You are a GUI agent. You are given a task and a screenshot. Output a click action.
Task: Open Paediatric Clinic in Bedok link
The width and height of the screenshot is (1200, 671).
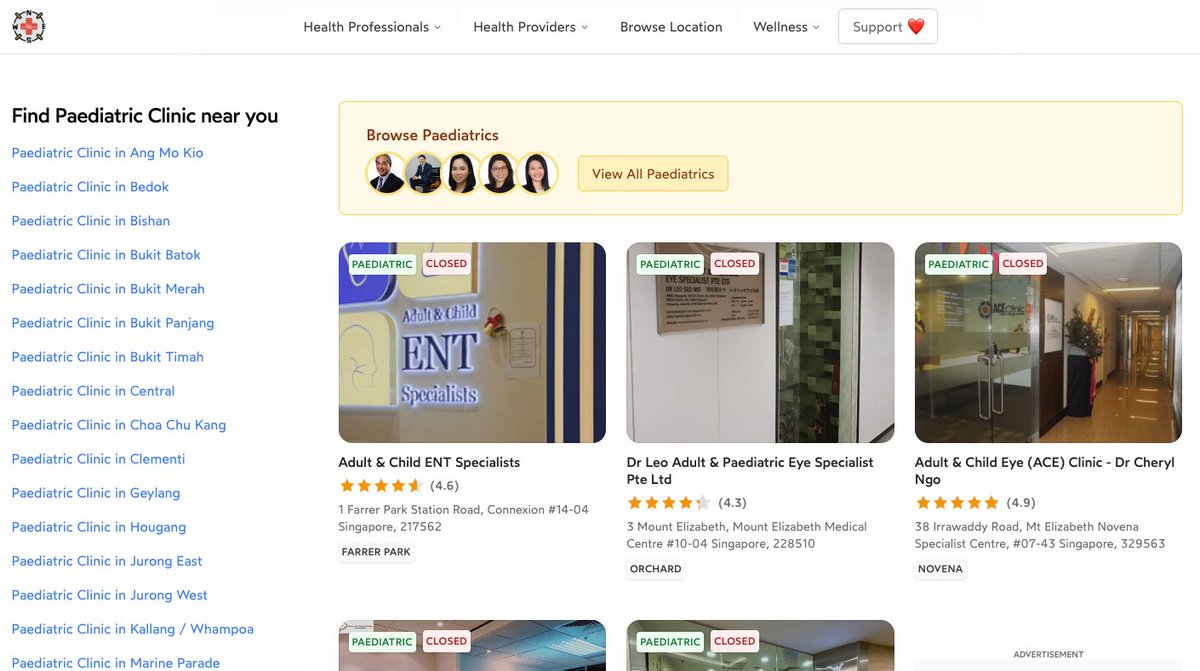point(90,187)
